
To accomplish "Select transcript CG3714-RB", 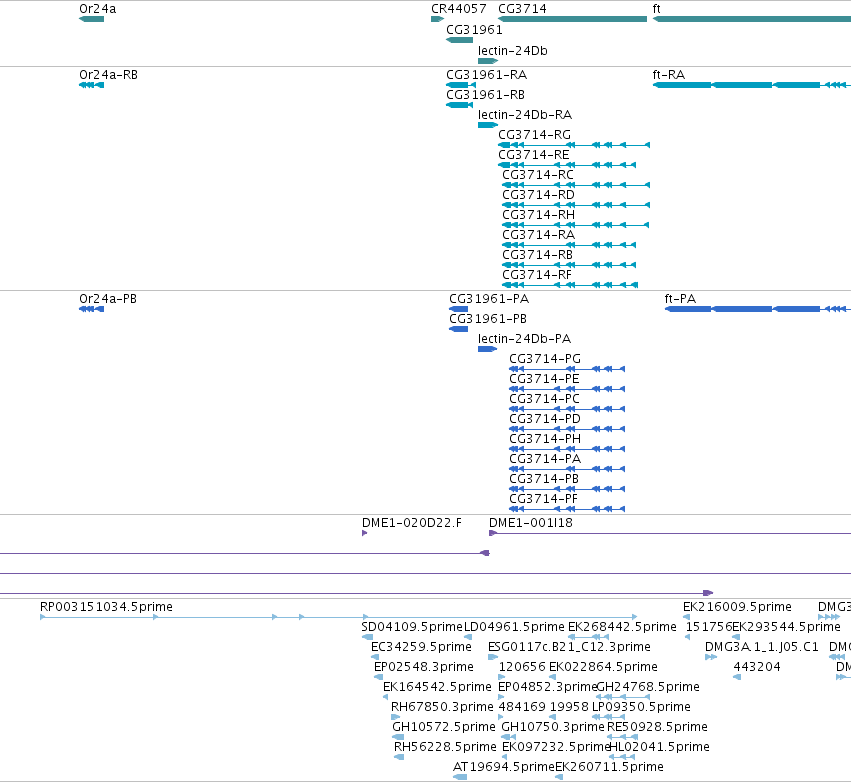I will click(x=569, y=265).
